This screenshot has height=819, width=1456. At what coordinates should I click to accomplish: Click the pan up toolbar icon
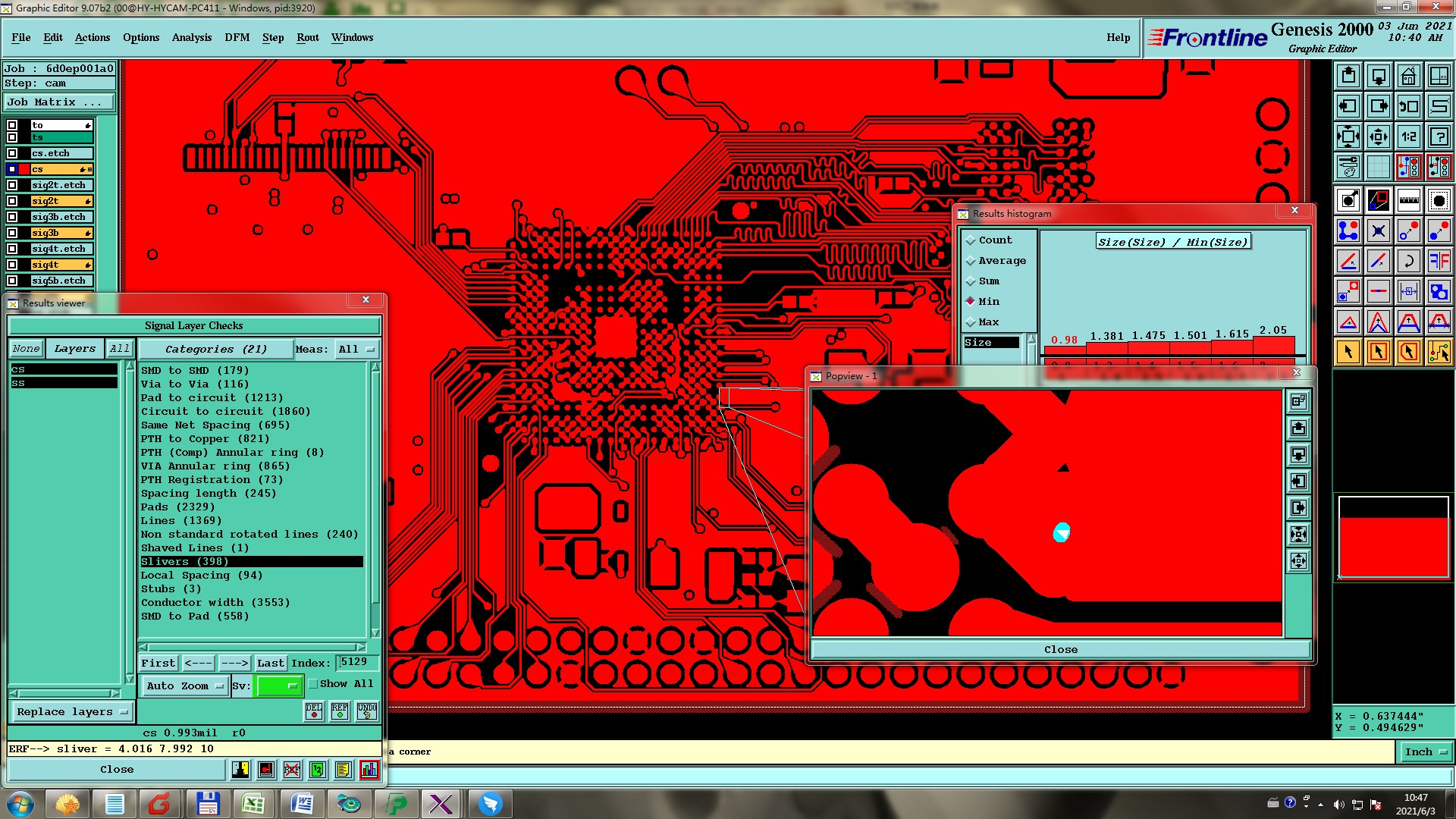click(1348, 76)
